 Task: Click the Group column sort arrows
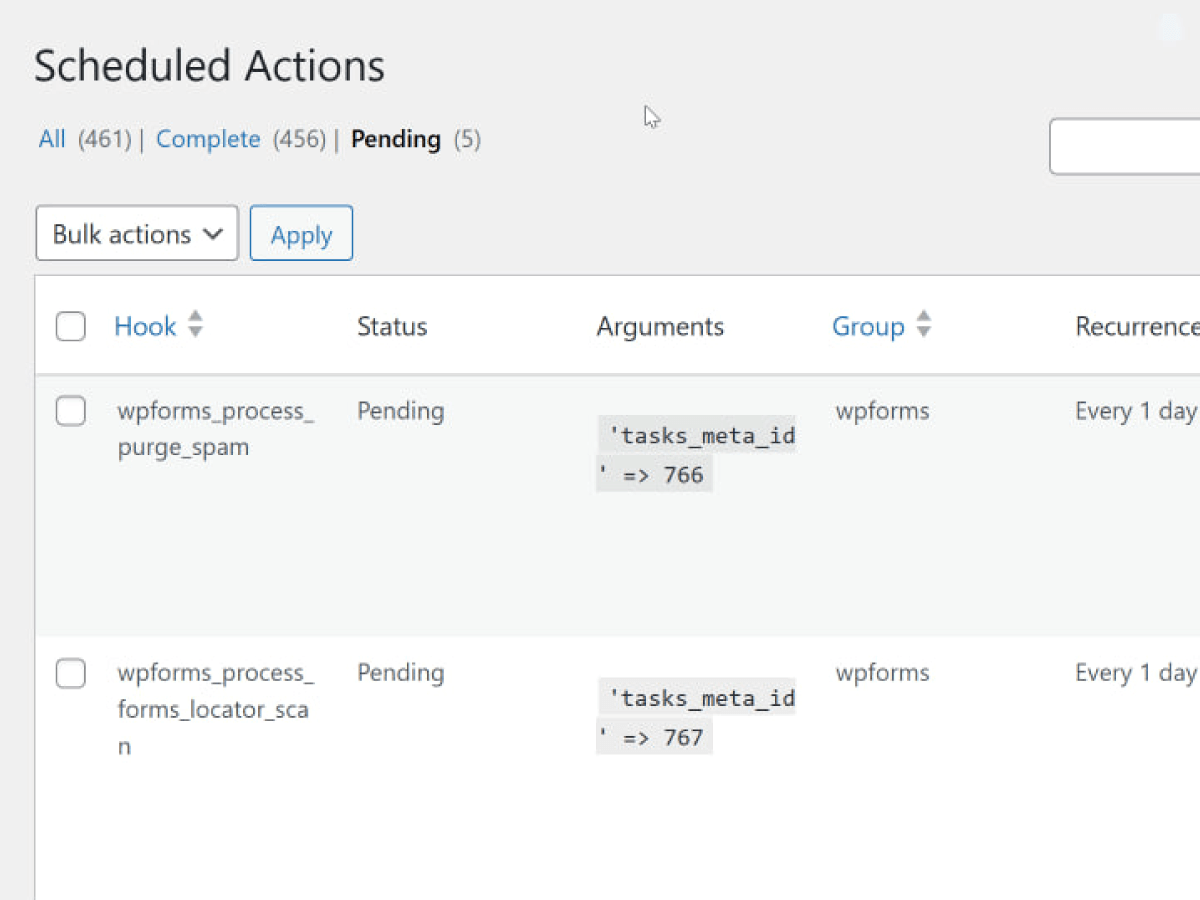click(923, 324)
